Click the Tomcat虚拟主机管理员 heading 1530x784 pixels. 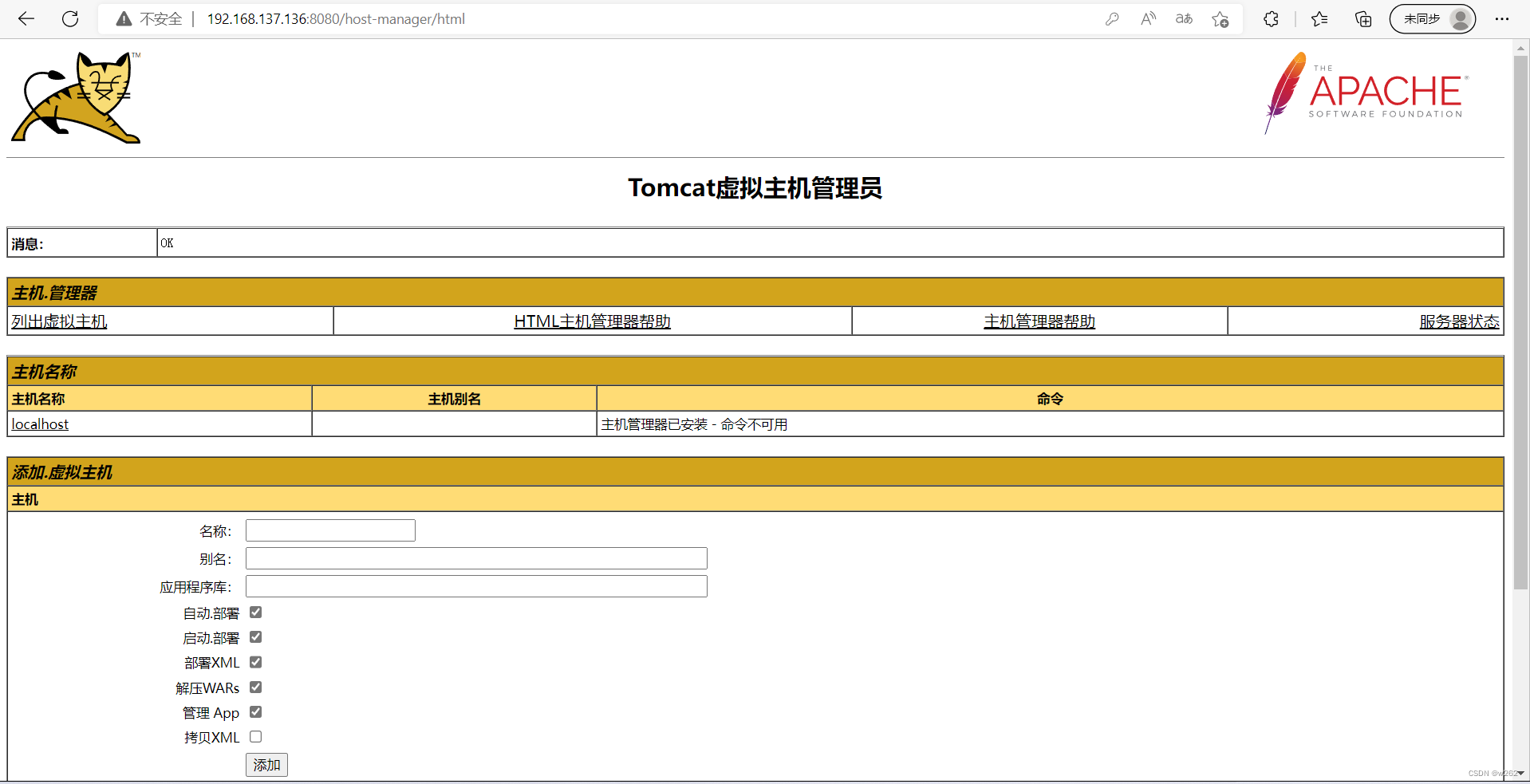(x=755, y=188)
